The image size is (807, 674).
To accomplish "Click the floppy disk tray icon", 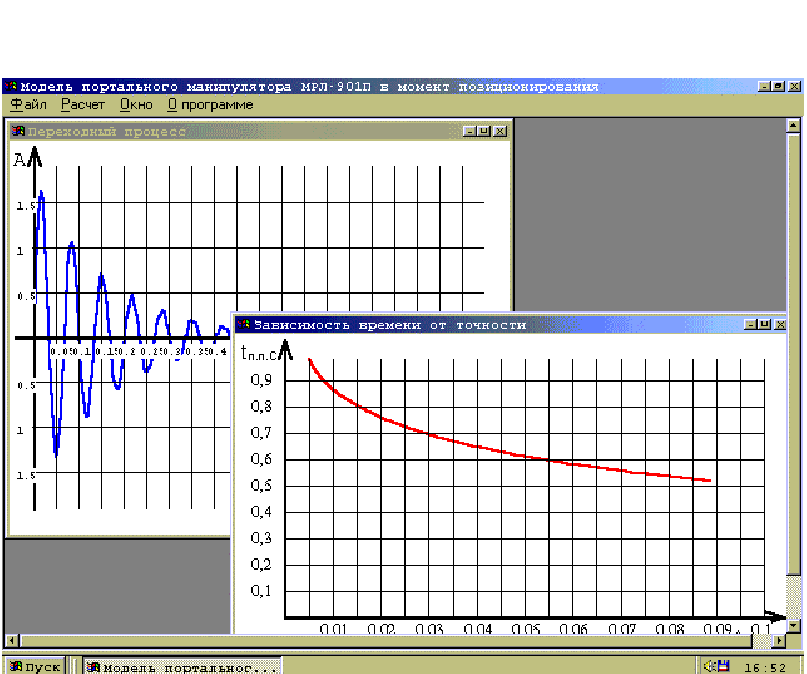I will tap(723, 665).
